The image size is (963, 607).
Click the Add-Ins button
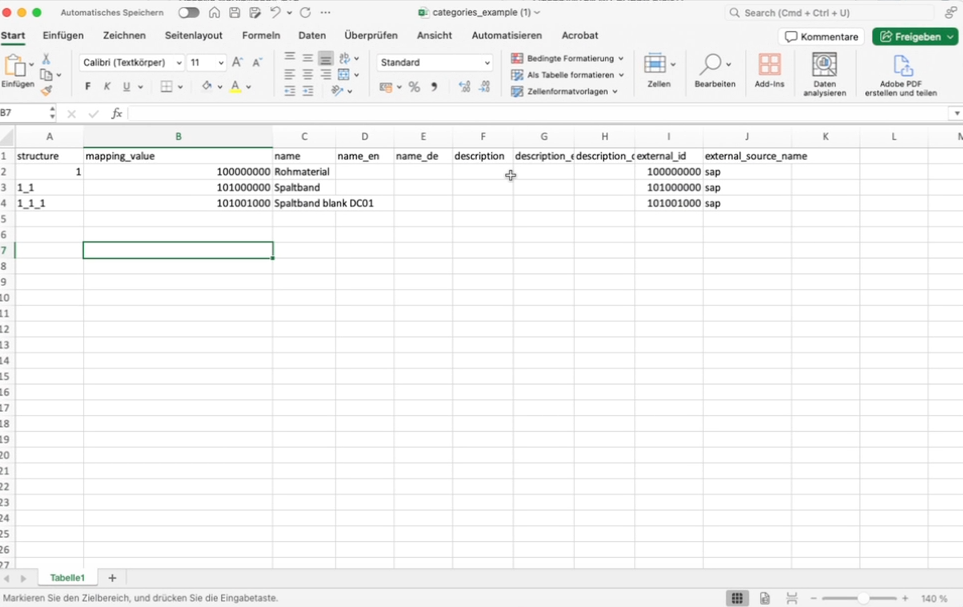[770, 71]
